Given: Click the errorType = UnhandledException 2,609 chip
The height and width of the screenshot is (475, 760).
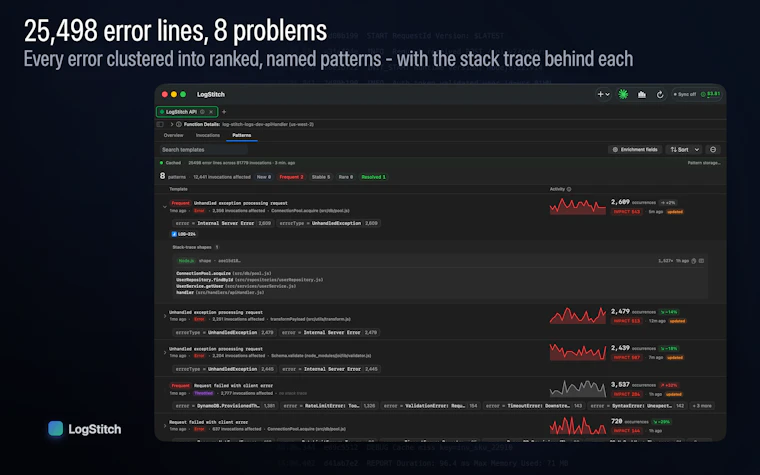Looking at the screenshot, I should (x=329, y=223).
